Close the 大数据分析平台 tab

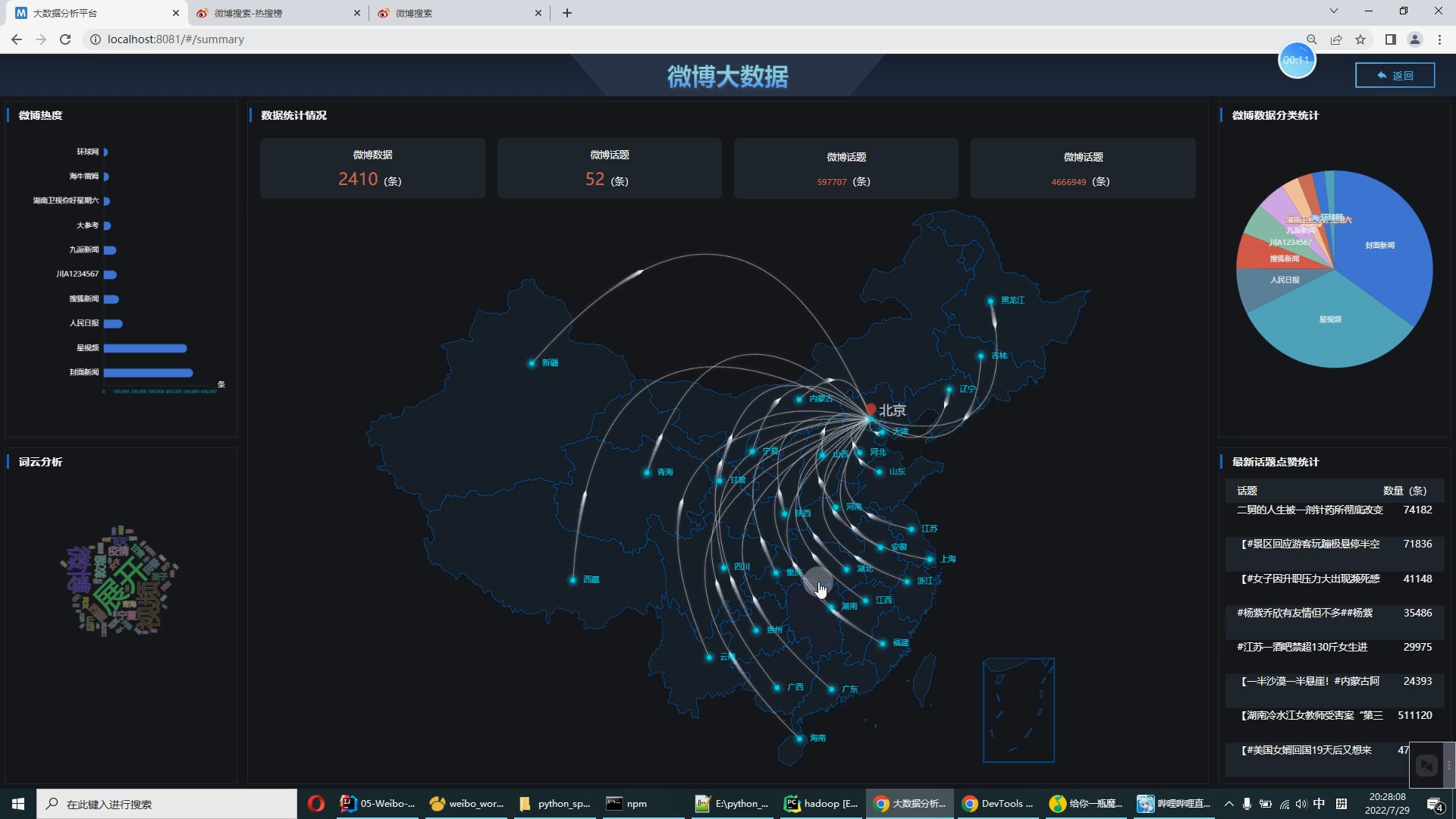tap(176, 13)
